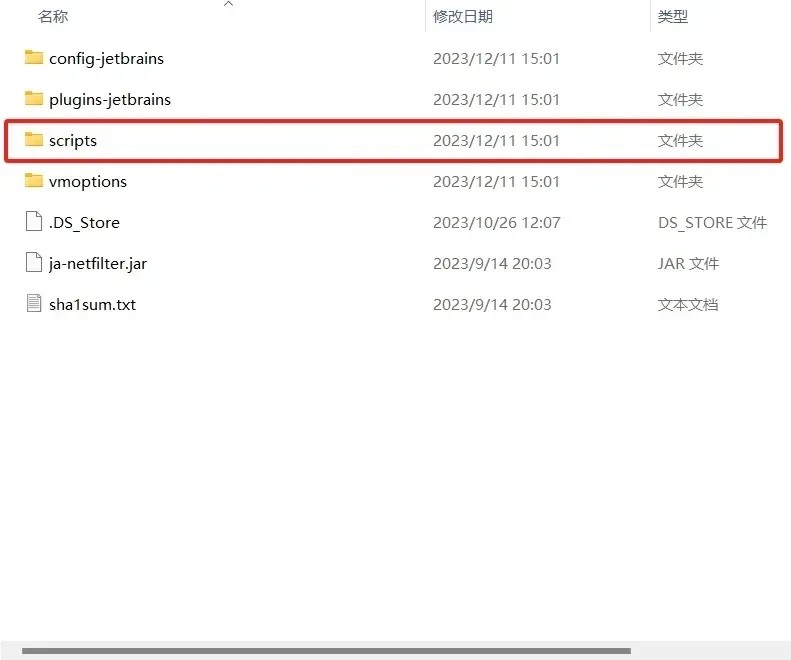Click the date of .DS_Store row
791x660 pixels.
tap(496, 223)
